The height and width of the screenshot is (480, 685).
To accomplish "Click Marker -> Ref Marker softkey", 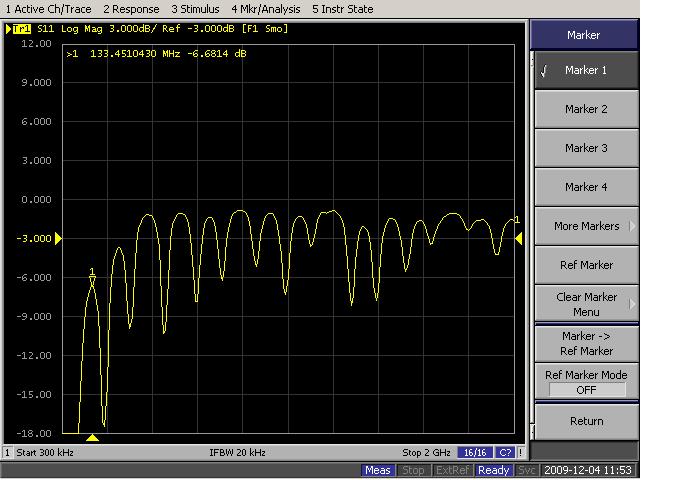I will point(586,343).
